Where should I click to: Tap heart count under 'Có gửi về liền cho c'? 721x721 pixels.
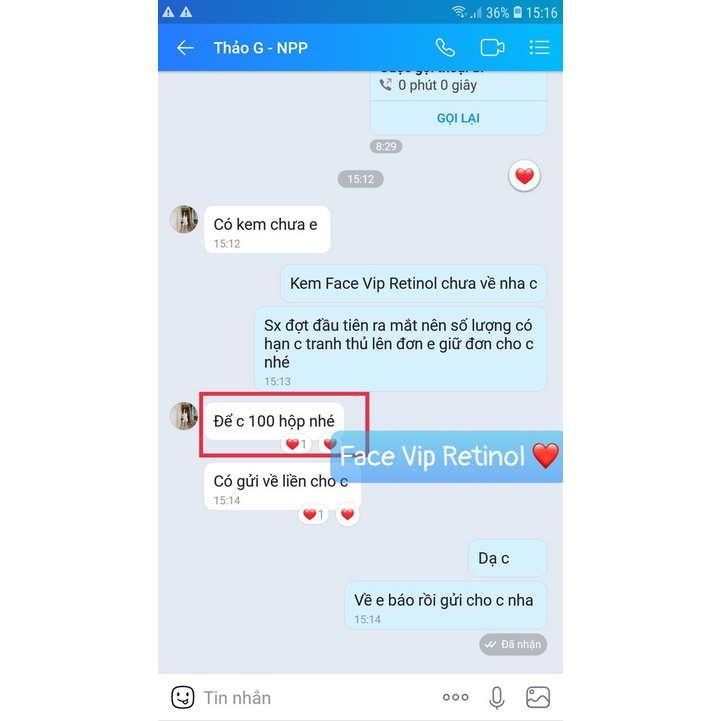(313, 514)
